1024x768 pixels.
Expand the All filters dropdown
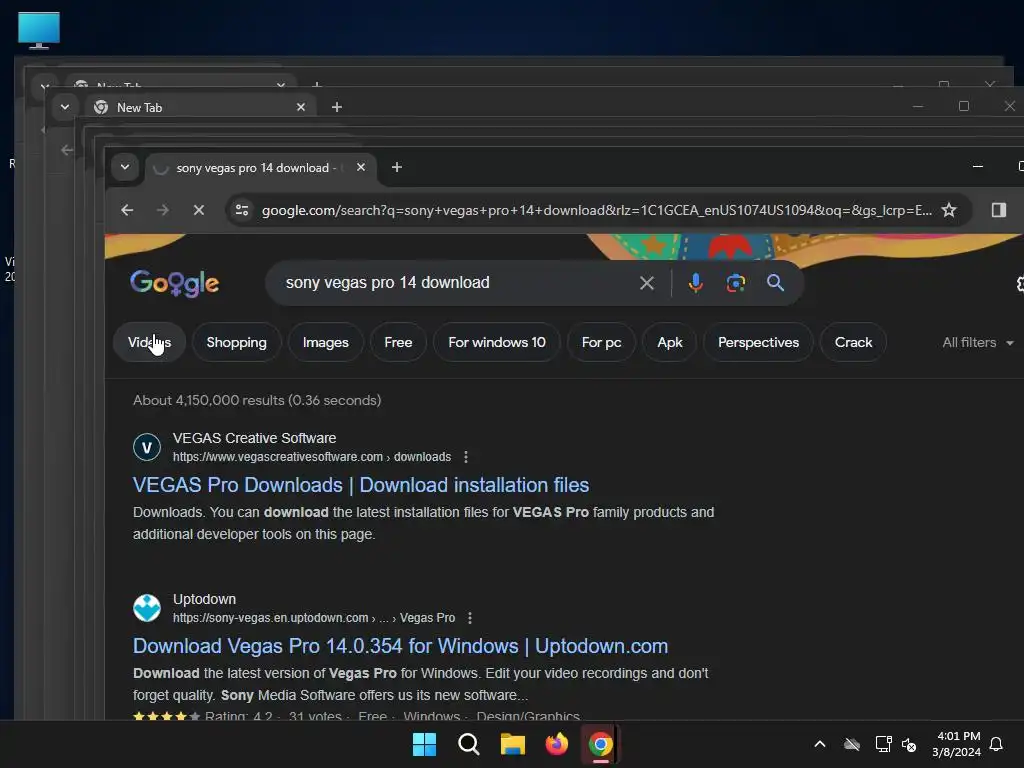978,342
